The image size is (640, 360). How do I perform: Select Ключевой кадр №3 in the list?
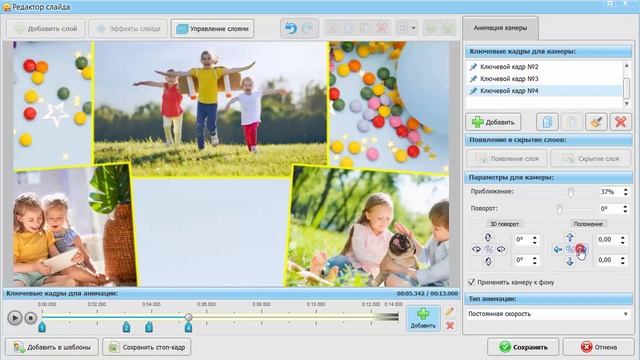[x=544, y=78]
